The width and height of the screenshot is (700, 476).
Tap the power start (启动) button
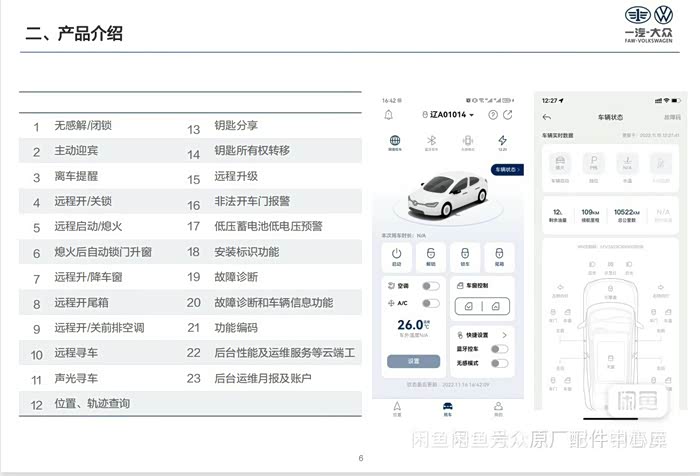pos(396,257)
